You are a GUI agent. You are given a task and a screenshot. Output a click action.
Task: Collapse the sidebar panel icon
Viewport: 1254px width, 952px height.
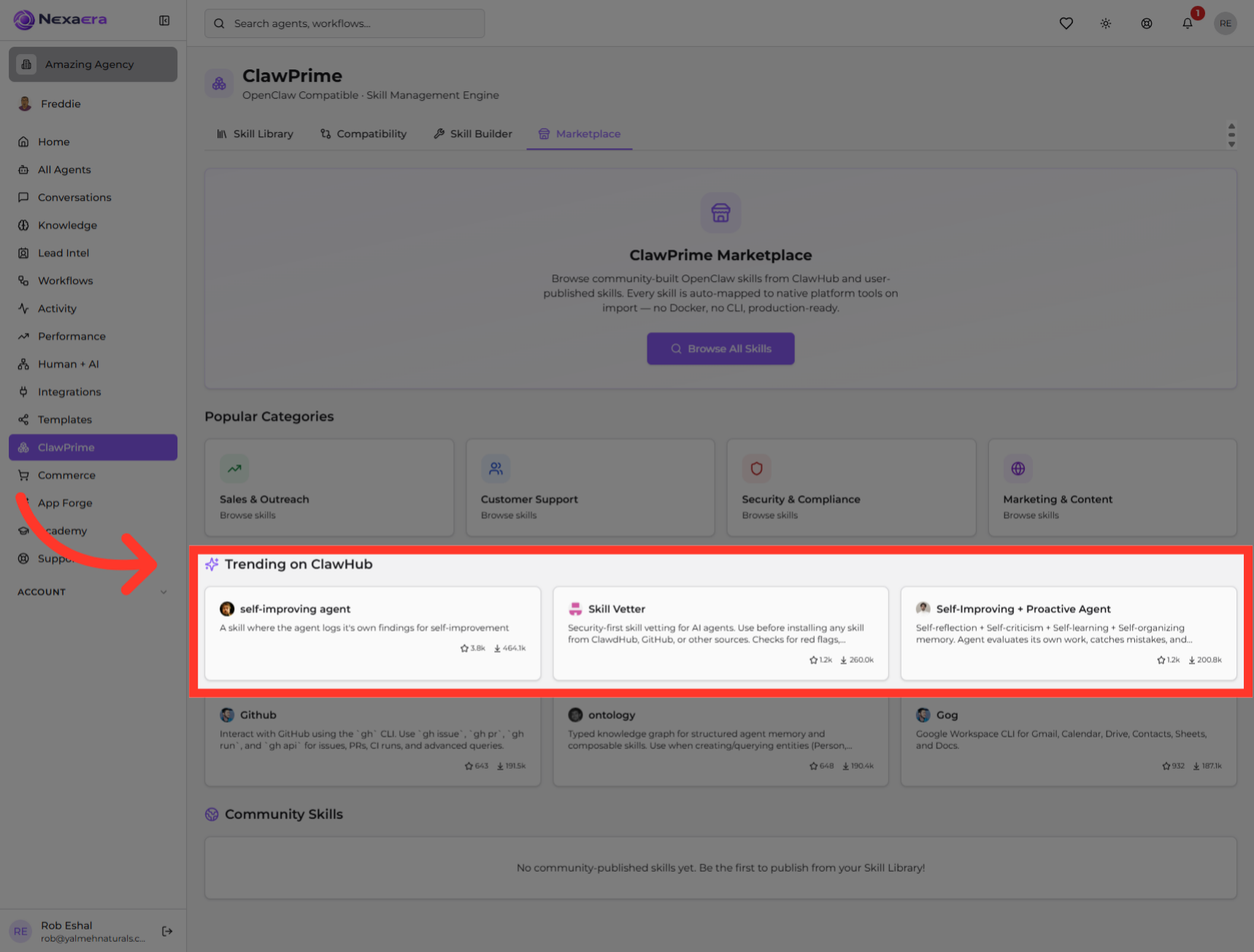pos(164,20)
